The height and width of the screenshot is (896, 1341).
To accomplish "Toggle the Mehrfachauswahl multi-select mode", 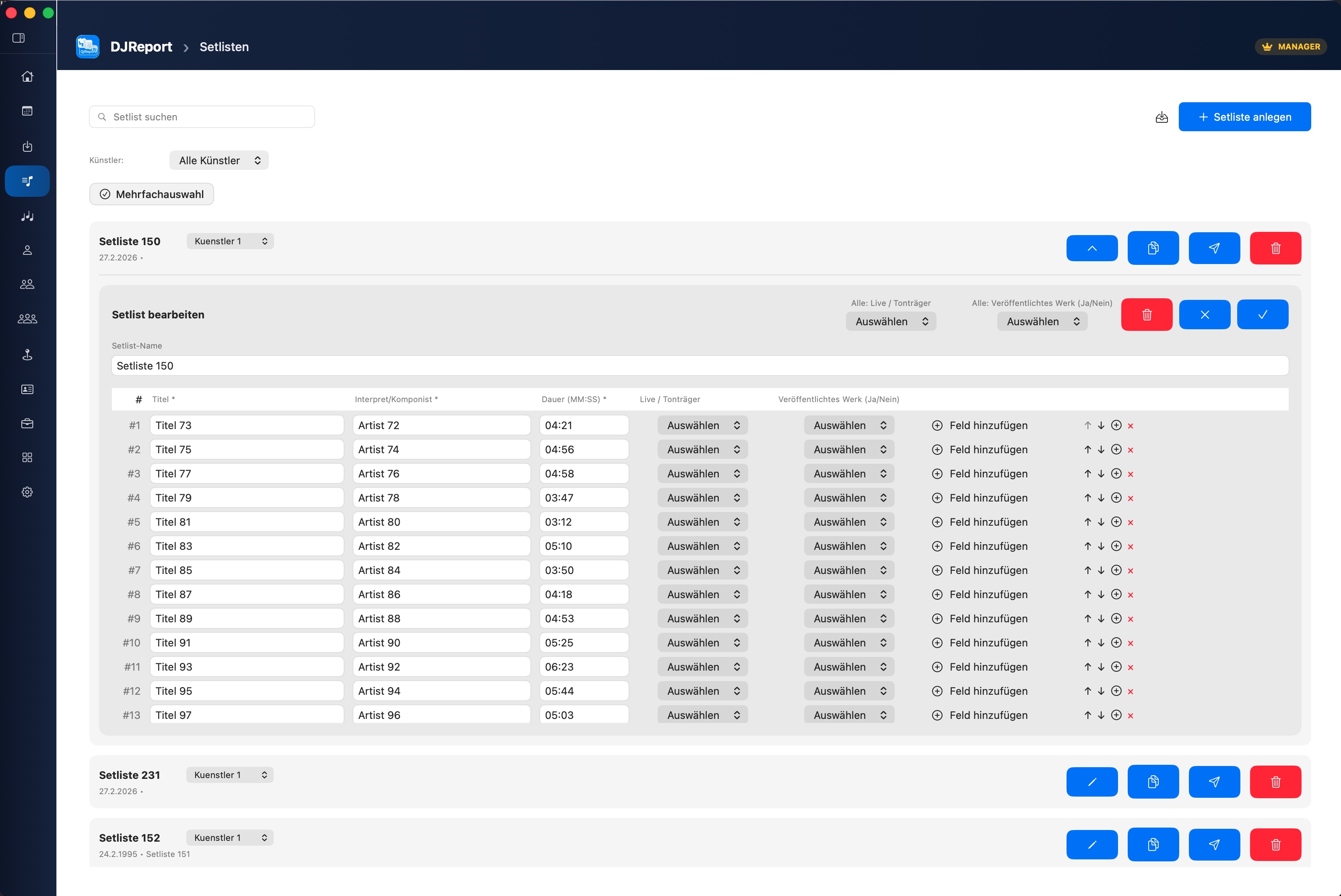I will (151, 194).
